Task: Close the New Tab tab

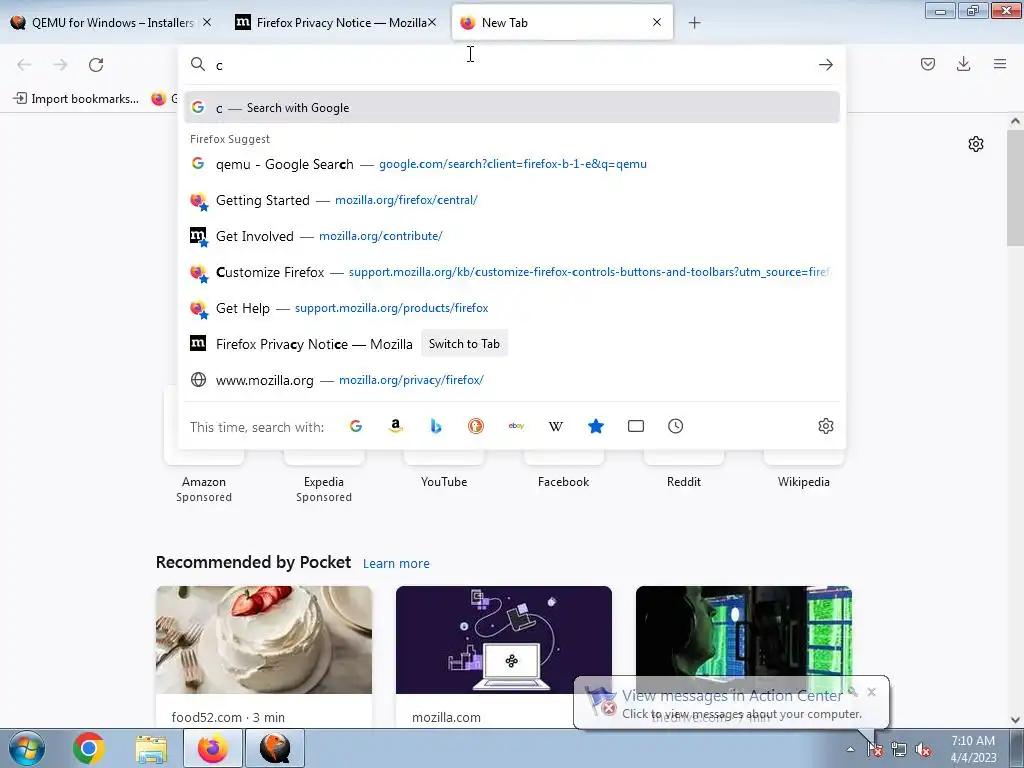Action: [x=657, y=22]
